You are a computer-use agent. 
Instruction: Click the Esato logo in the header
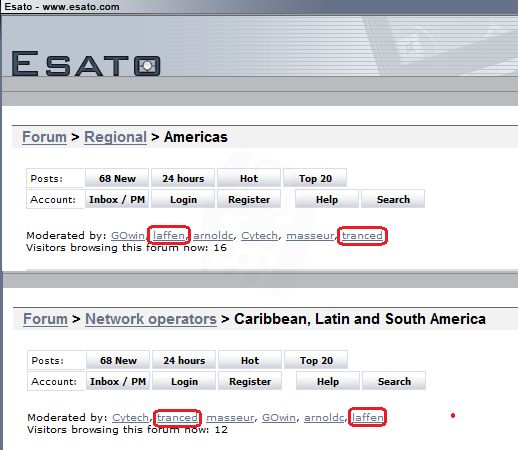coord(86,63)
